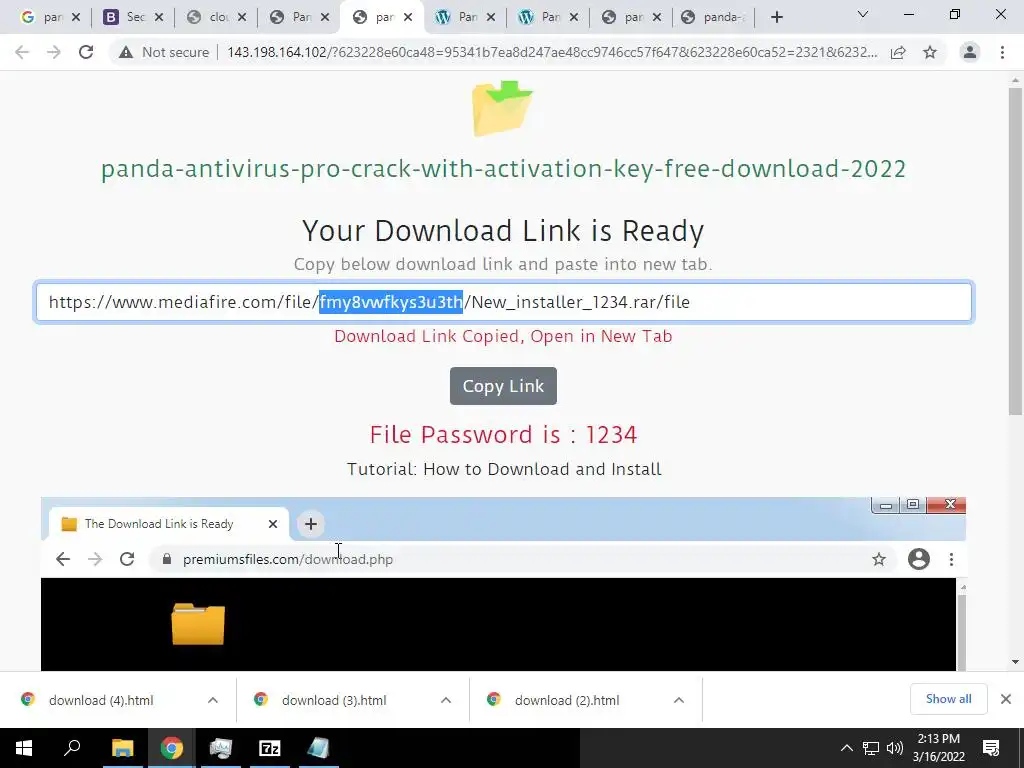
Task: Click the share page icon in address bar
Action: (x=898, y=52)
